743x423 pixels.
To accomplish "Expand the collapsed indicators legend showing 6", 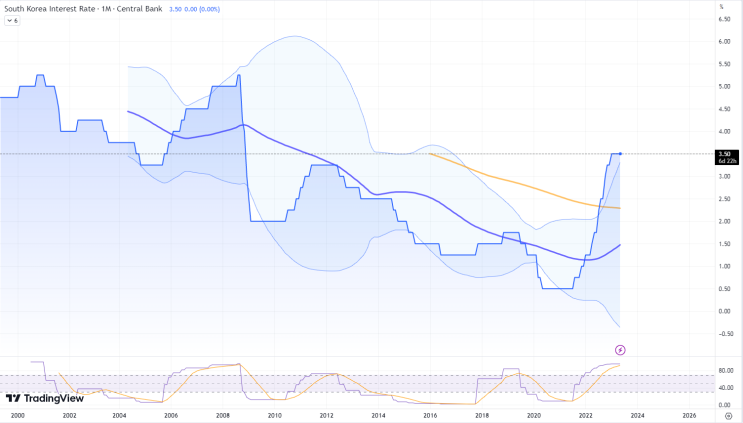I will [x=12, y=21].
